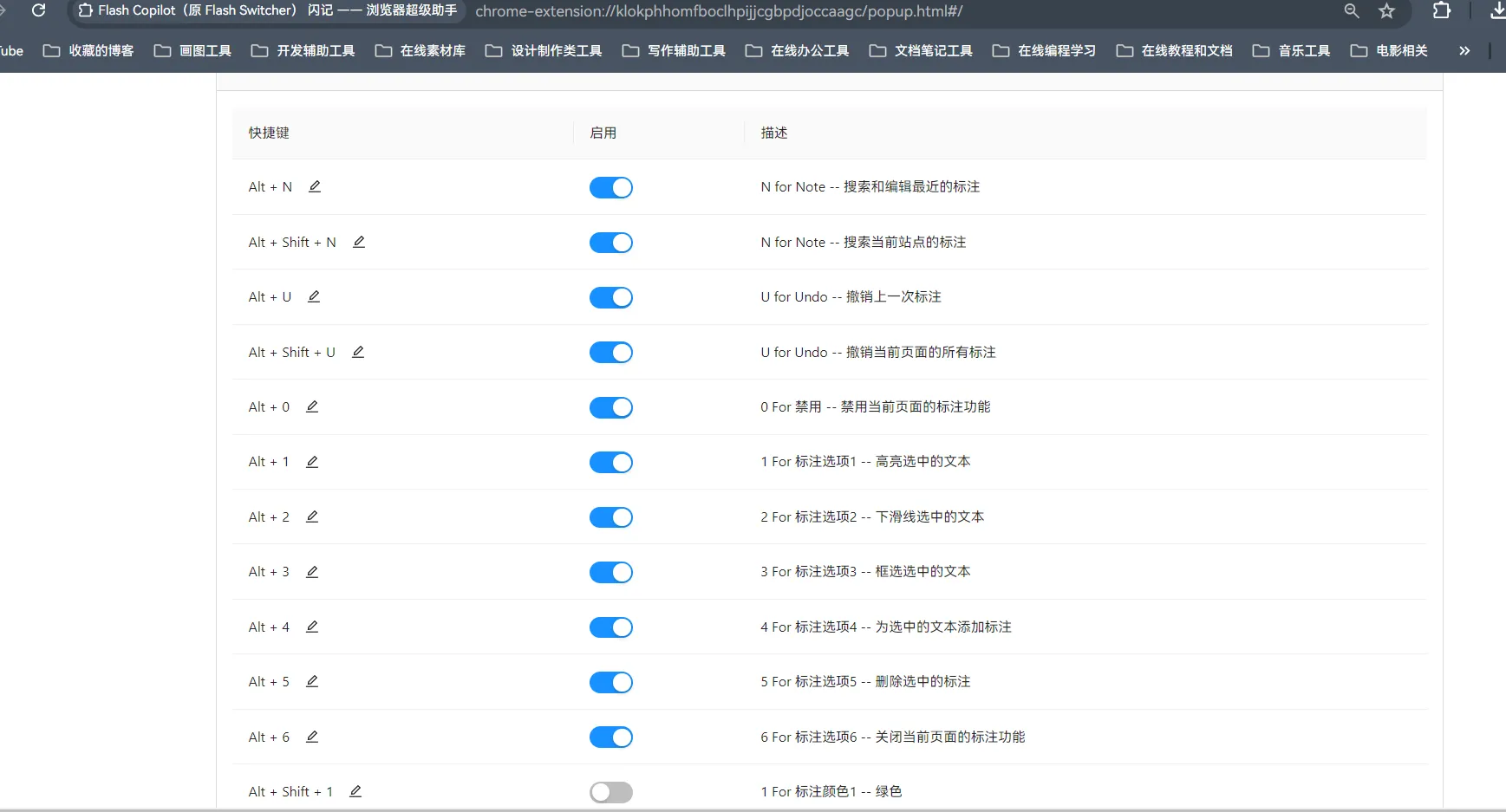Edit the Alt + 0 shortcut key
The image size is (1506, 812).
point(312,406)
